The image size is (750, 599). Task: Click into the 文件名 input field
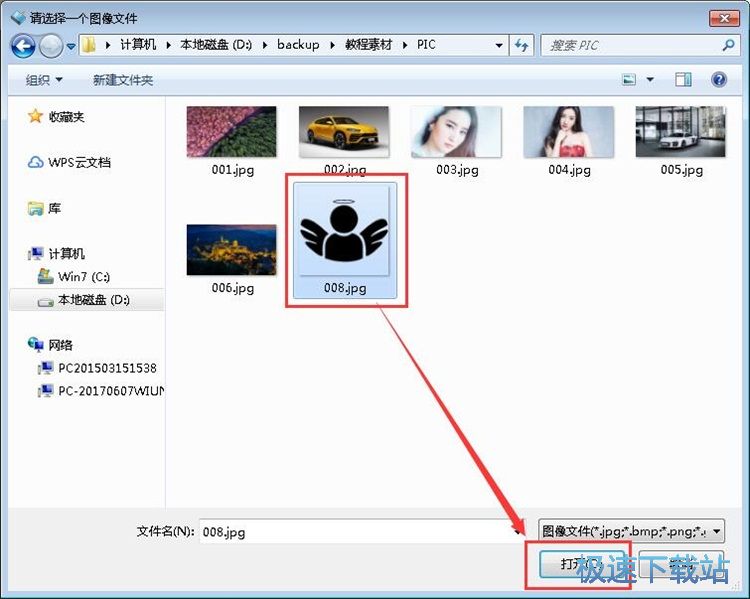tap(362, 532)
